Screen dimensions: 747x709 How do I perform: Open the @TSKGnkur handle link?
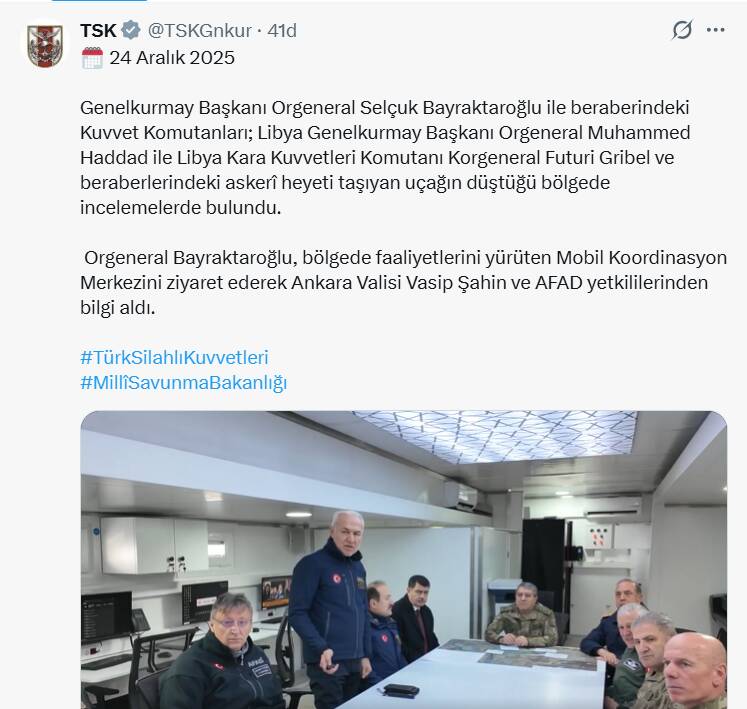(200, 30)
